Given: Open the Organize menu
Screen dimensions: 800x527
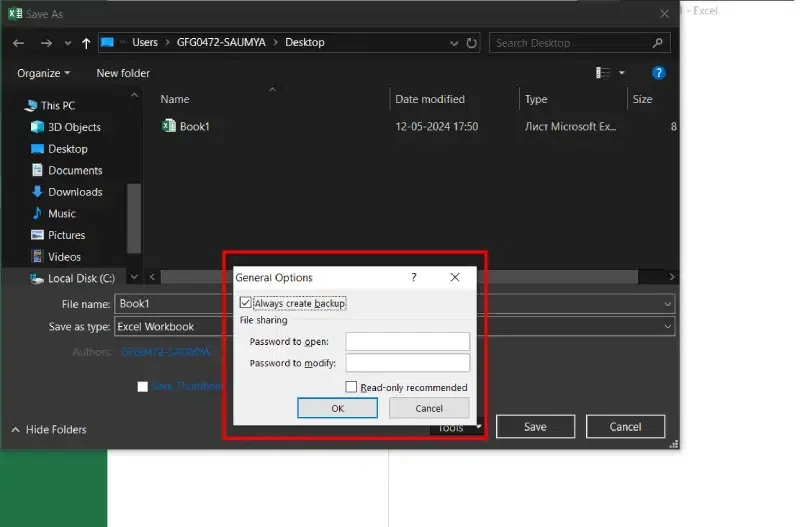Looking at the screenshot, I should [43, 73].
